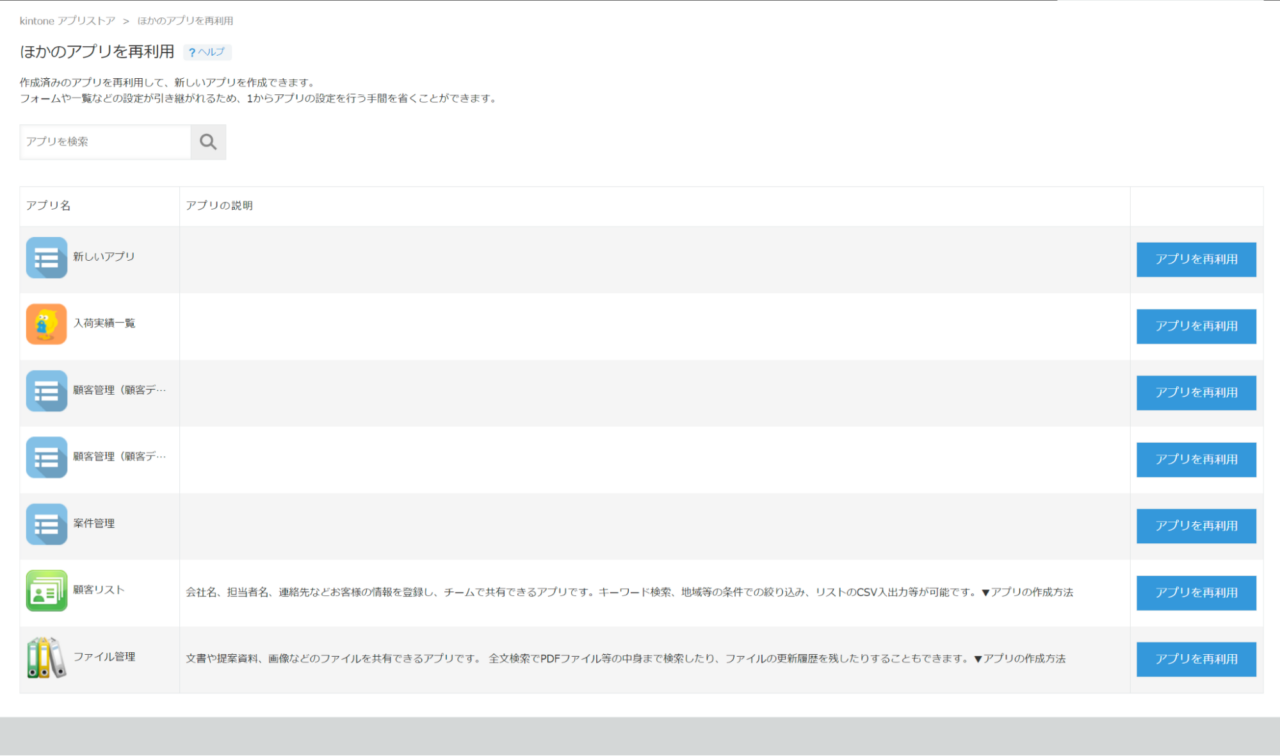
Task: Click the ファイル管理 binder icon
Action: tap(46, 657)
